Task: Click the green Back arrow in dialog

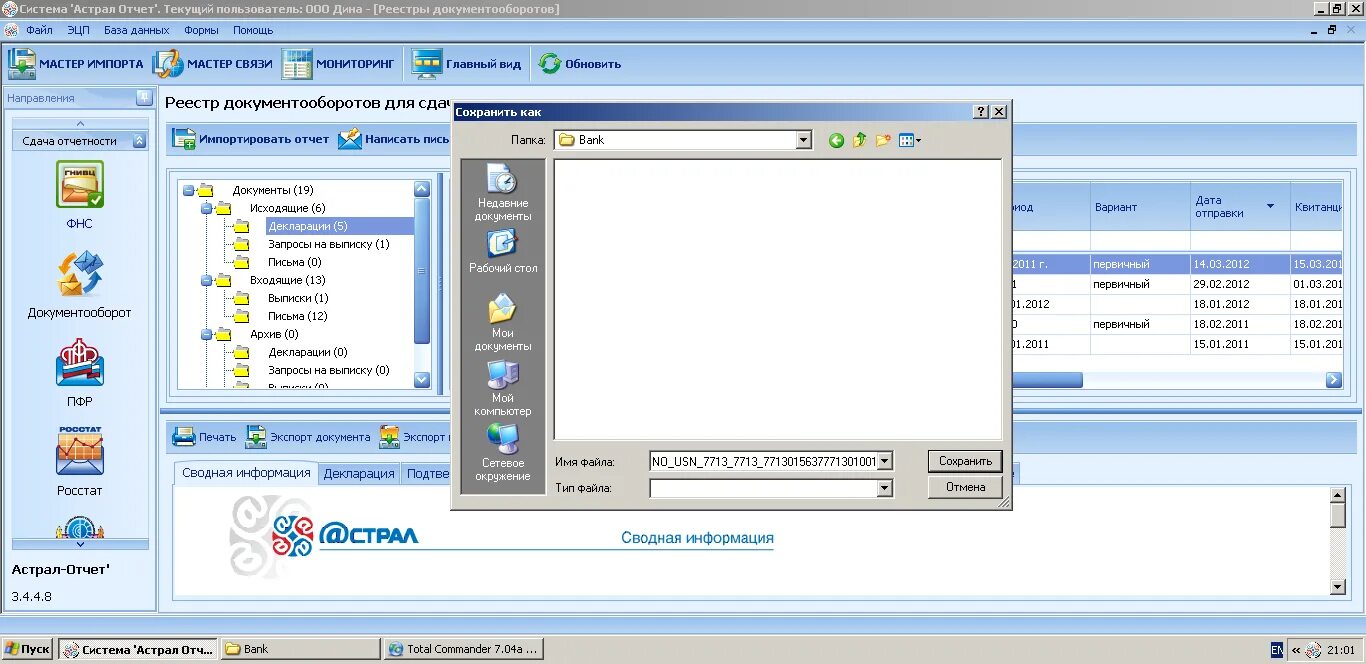Action: [x=836, y=141]
